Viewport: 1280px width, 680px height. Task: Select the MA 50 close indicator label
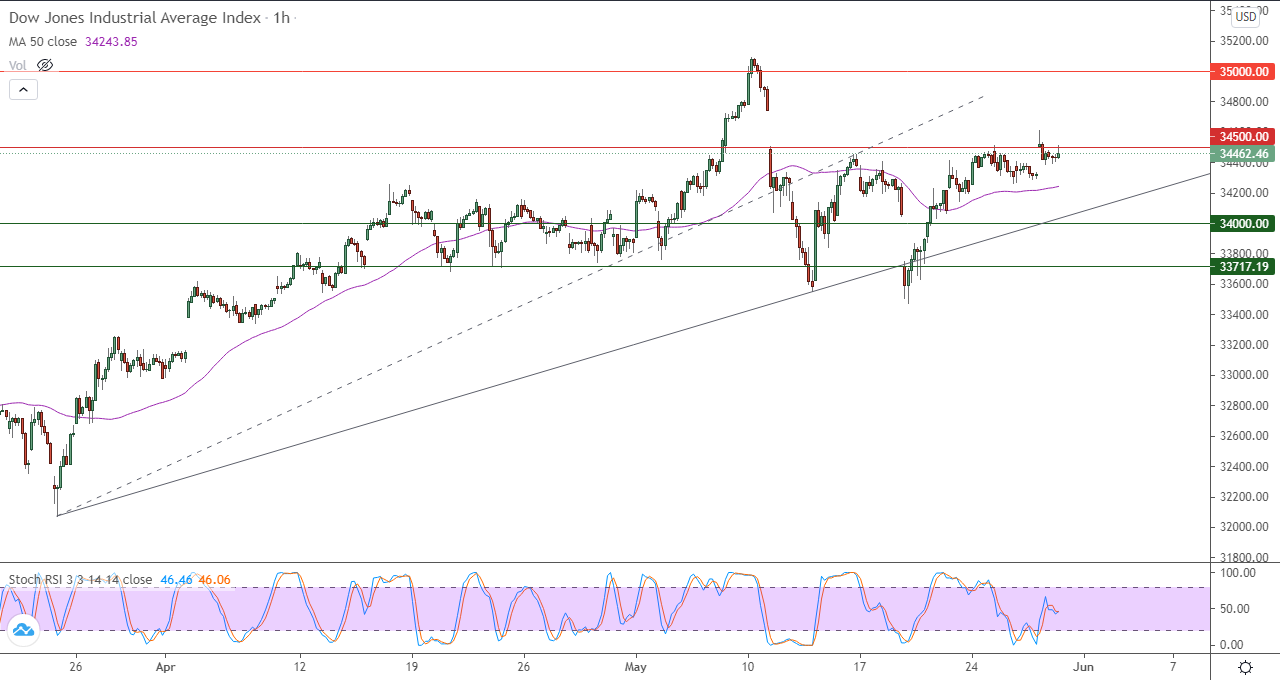point(45,42)
